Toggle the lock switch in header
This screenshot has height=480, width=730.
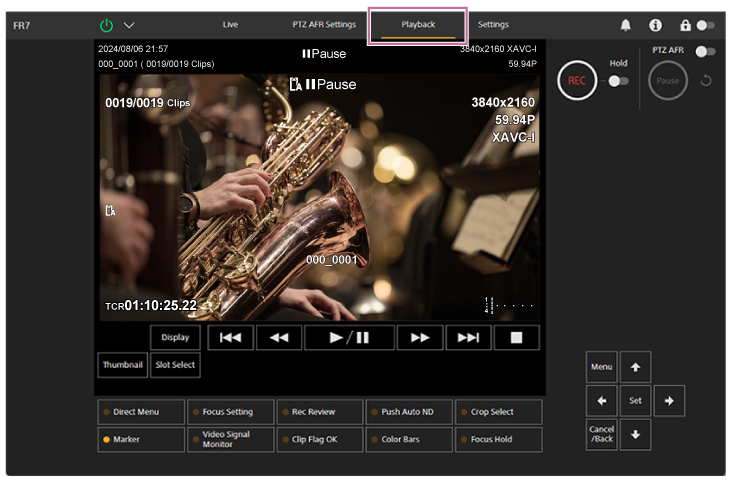click(706, 25)
